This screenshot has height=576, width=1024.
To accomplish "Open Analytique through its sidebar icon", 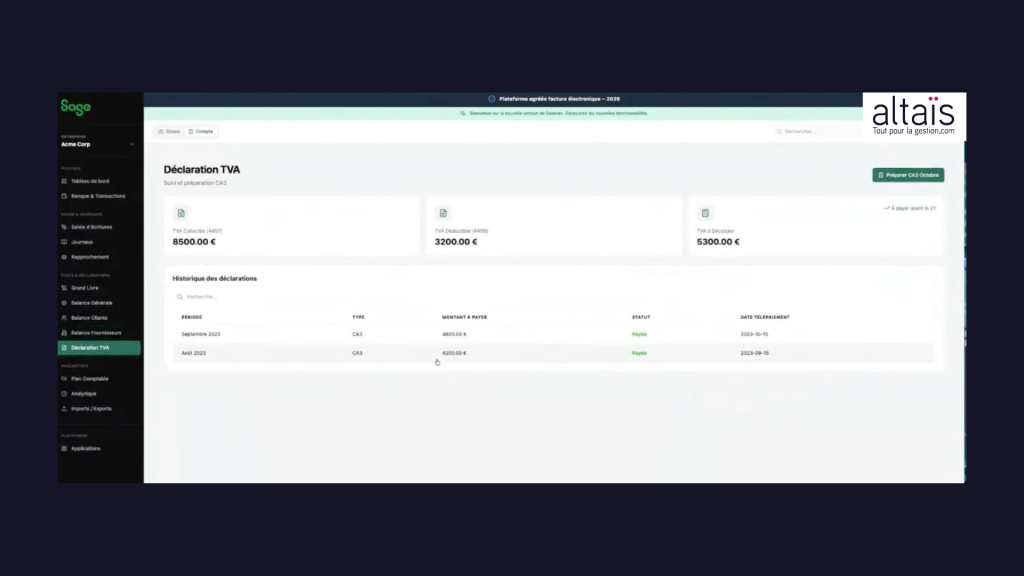I will (x=64, y=393).
